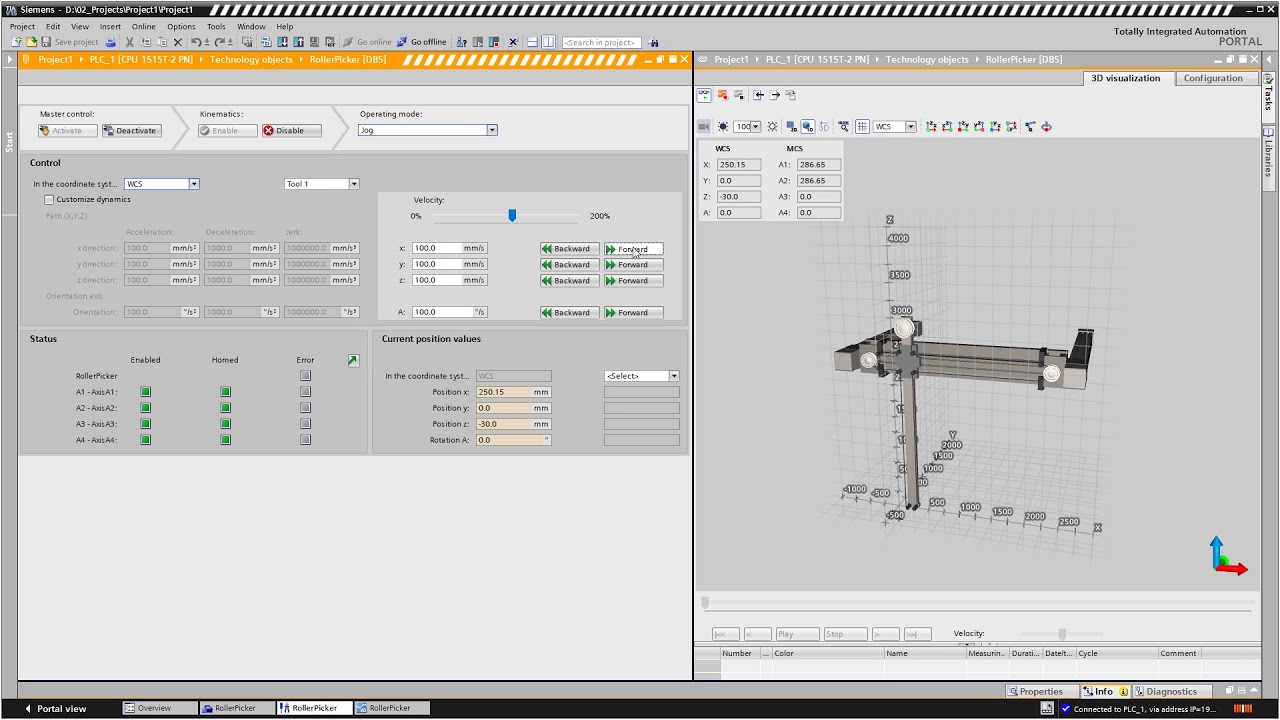Click the A2 - AxisA2 homed indicator
The width and height of the screenshot is (1280, 720).
pos(225,408)
